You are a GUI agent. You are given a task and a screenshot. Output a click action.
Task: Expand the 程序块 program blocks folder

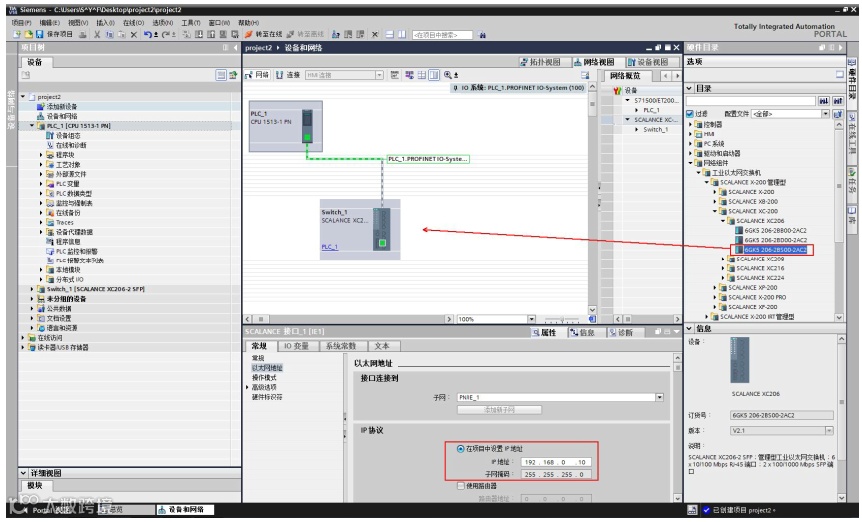click(x=41, y=155)
